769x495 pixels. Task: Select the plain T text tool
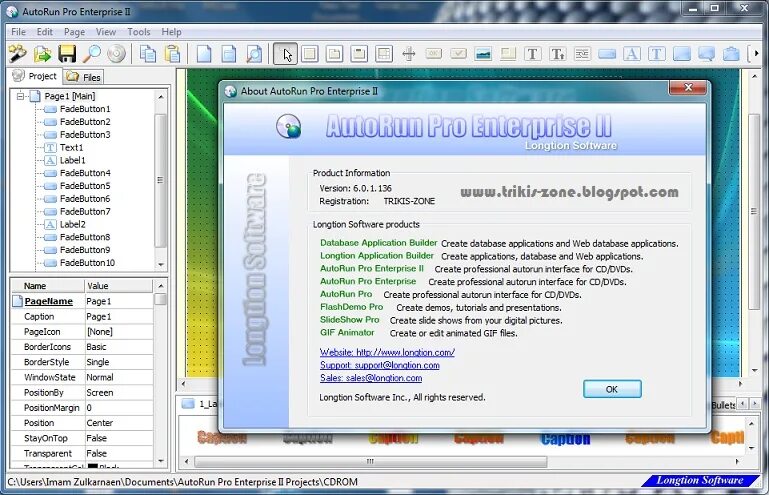533,53
